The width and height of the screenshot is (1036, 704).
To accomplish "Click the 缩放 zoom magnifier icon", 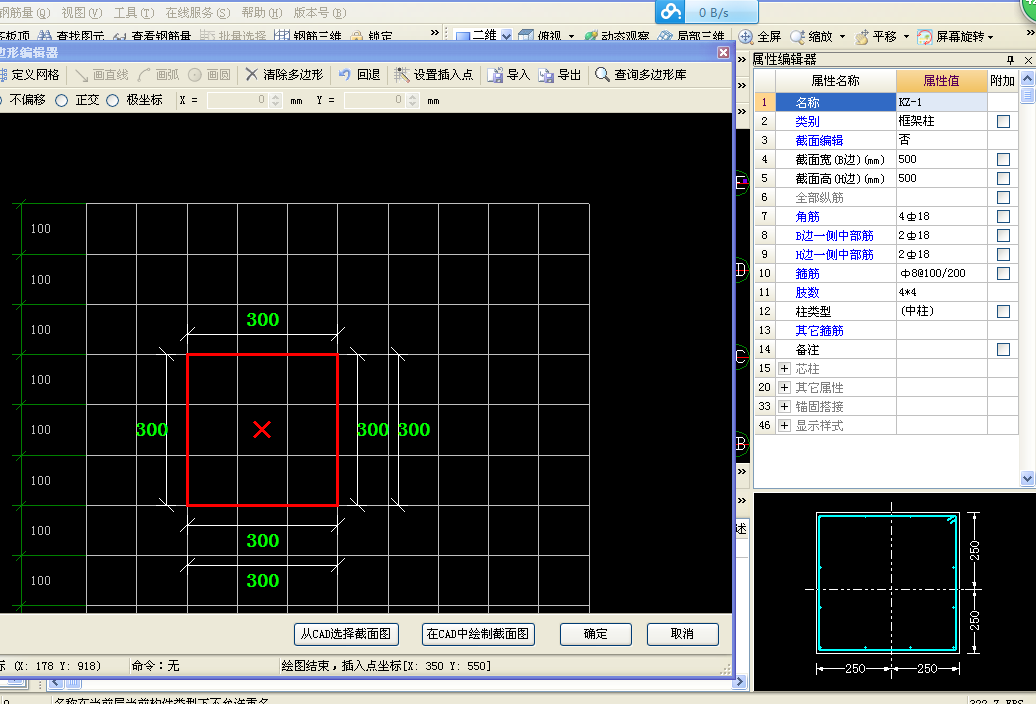I will click(797, 36).
